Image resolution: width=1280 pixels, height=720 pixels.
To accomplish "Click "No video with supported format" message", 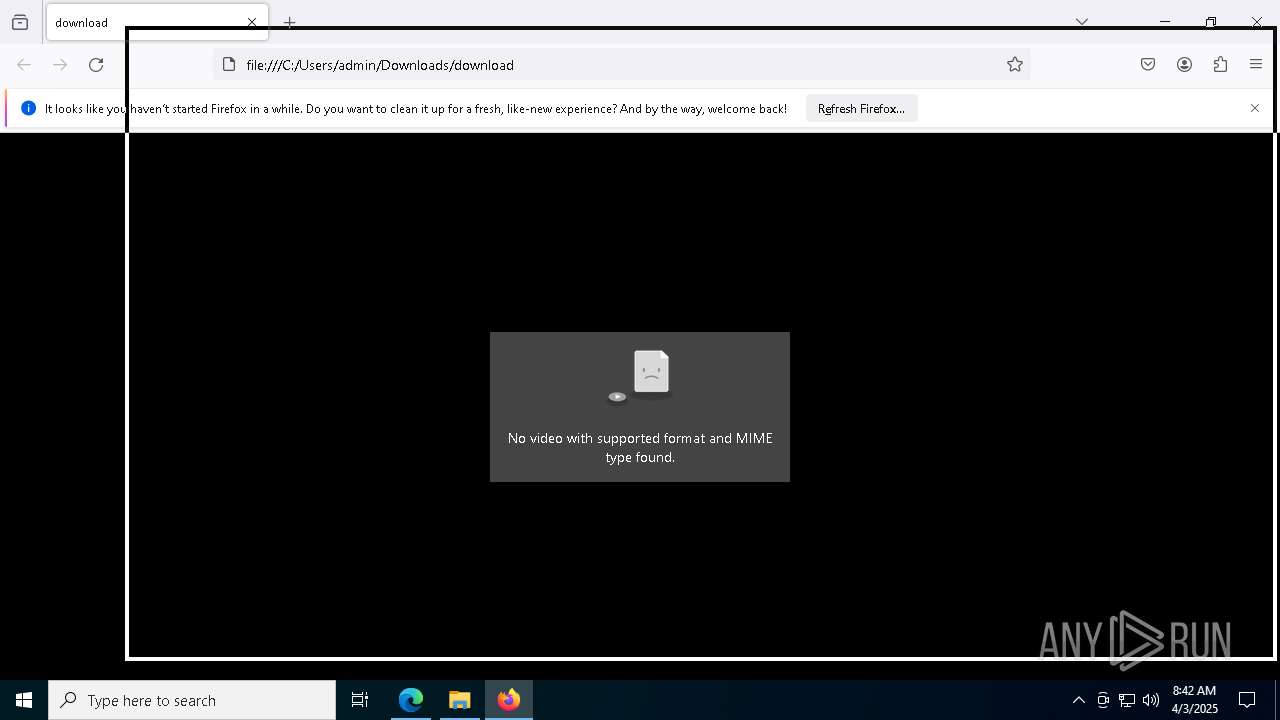I will [x=640, y=448].
